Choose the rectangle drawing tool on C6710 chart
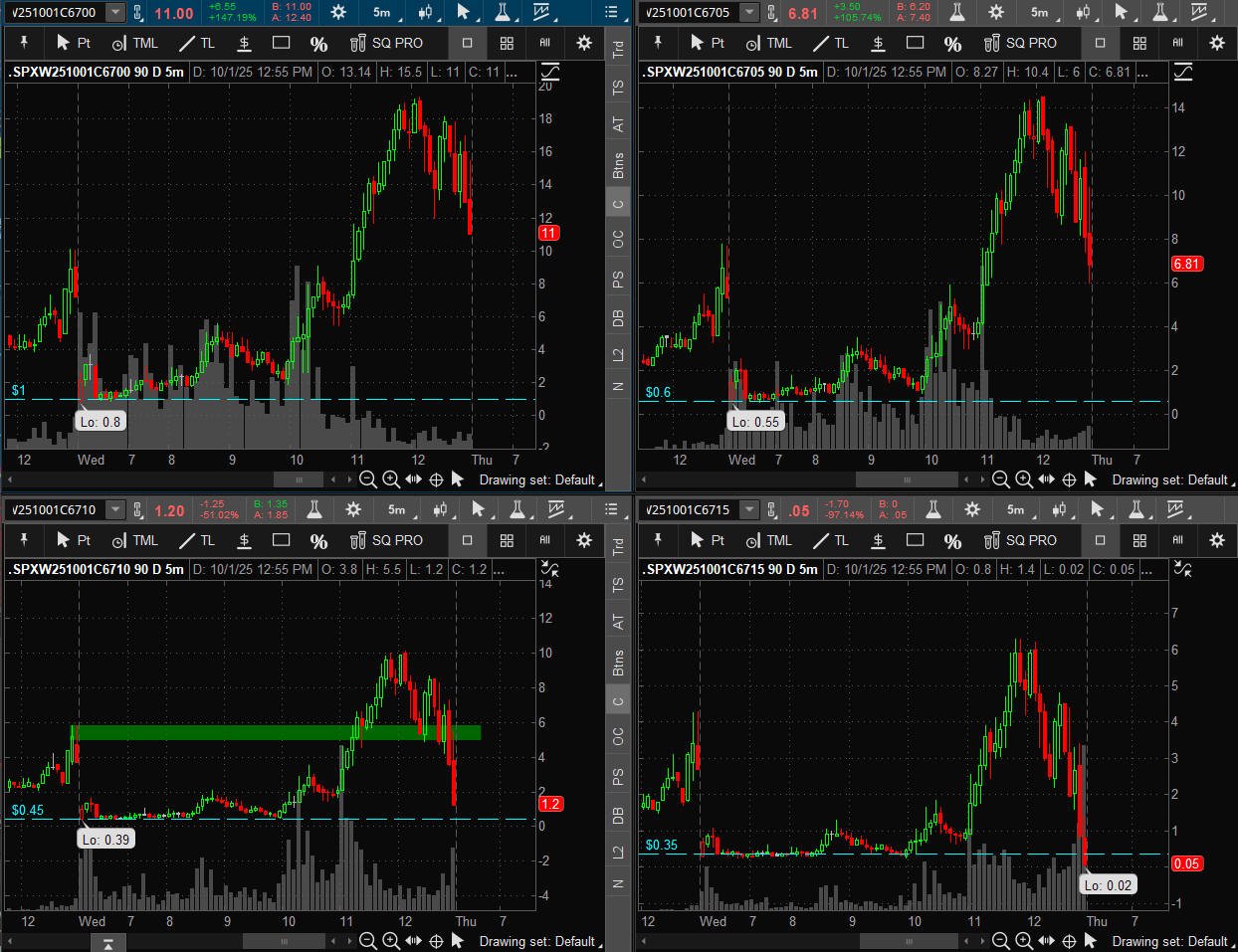The width and height of the screenshot is (1238, 952). pyautogui.click(x=282, y=540)
